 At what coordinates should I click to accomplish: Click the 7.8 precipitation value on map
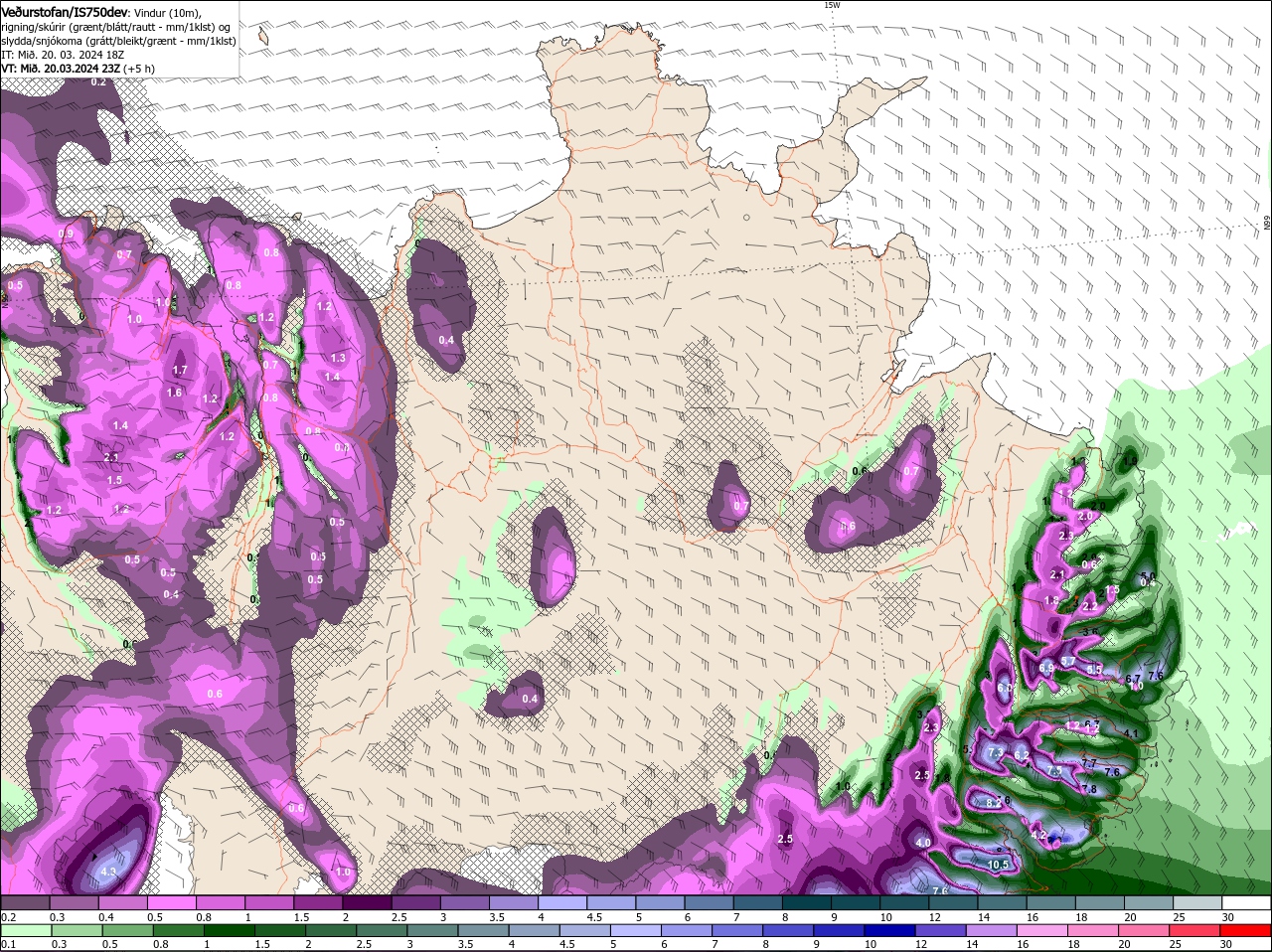(1089, 789)
